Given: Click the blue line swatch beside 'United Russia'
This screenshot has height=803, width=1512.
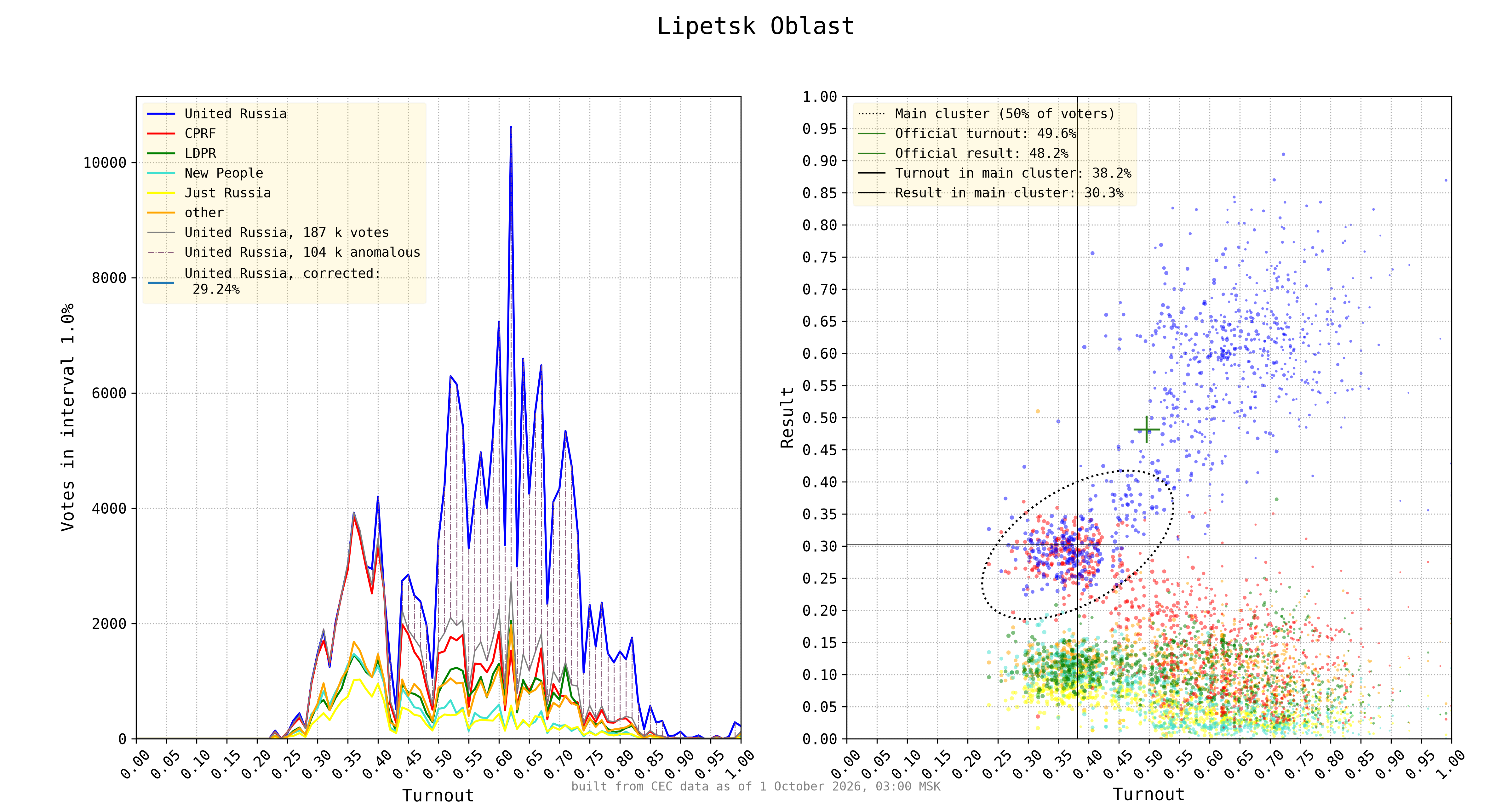Looking at the screenshot, I should [x=161, y=114].
